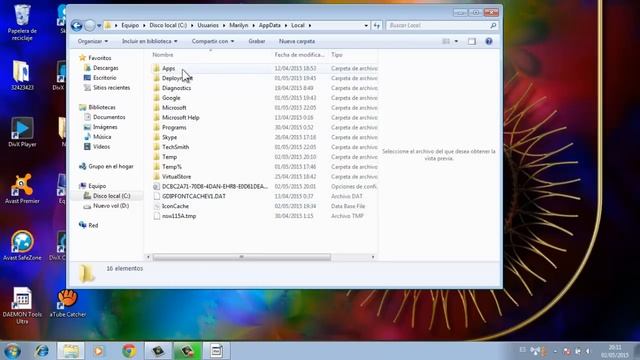Select DAEMON Tools Ultra desktop shortcut
The width and height of the screenshot is (640, 360).
click(x=22, y=306)
